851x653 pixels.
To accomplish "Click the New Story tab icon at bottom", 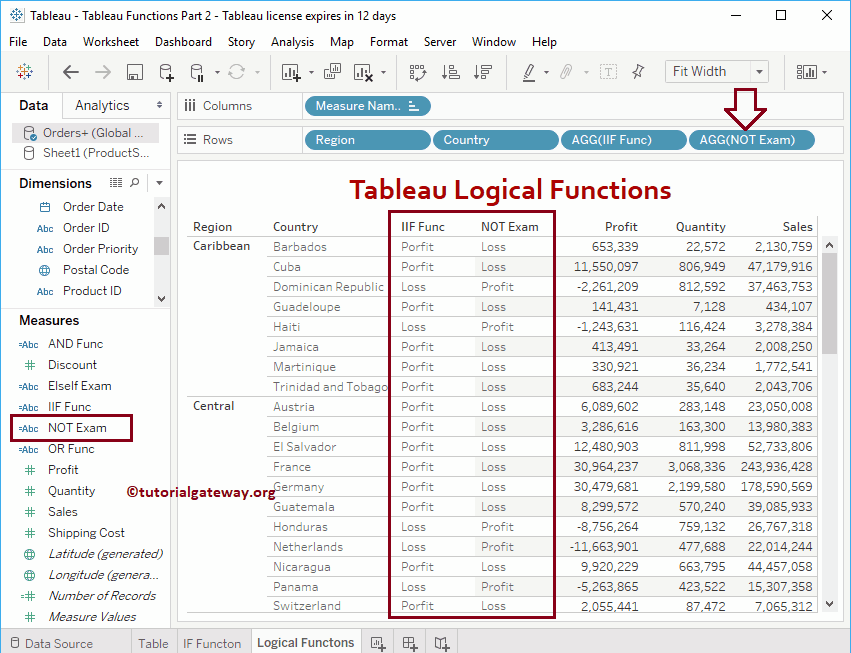I will pos(442,644).
